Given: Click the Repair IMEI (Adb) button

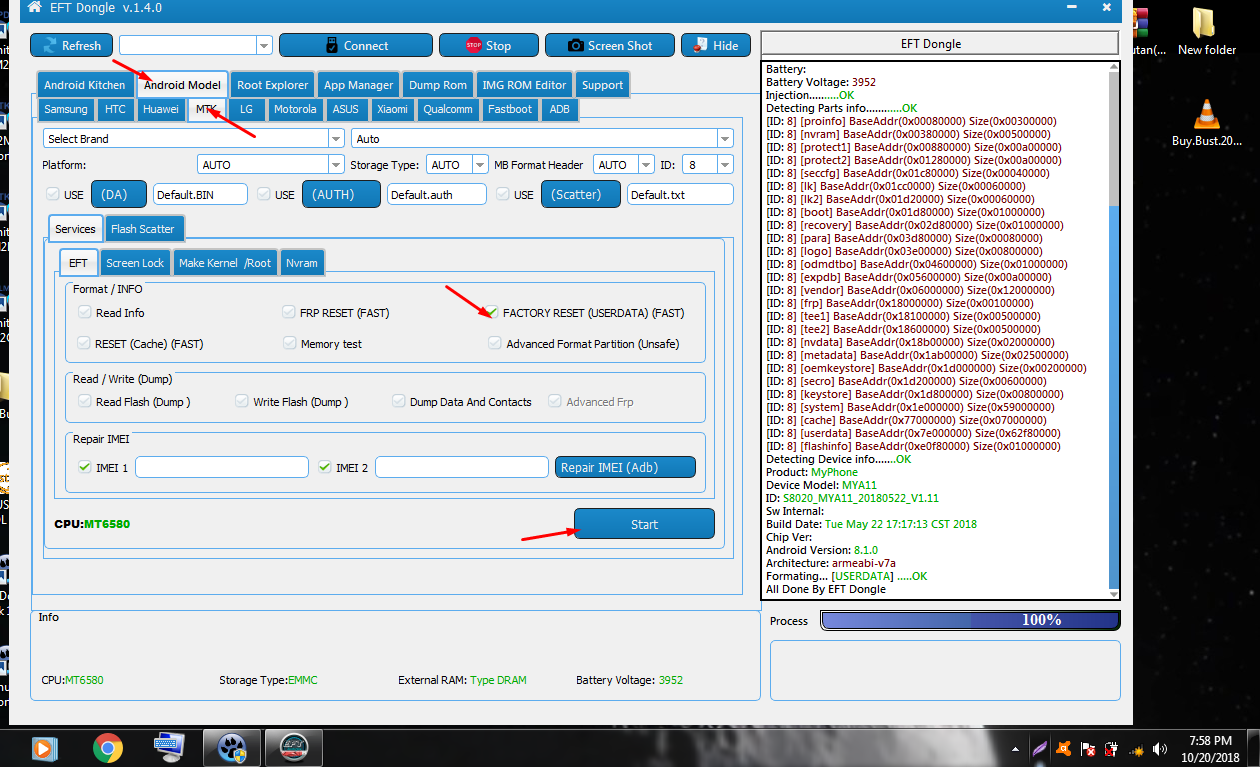Looking at the screenshot, I should pos(625,467).
